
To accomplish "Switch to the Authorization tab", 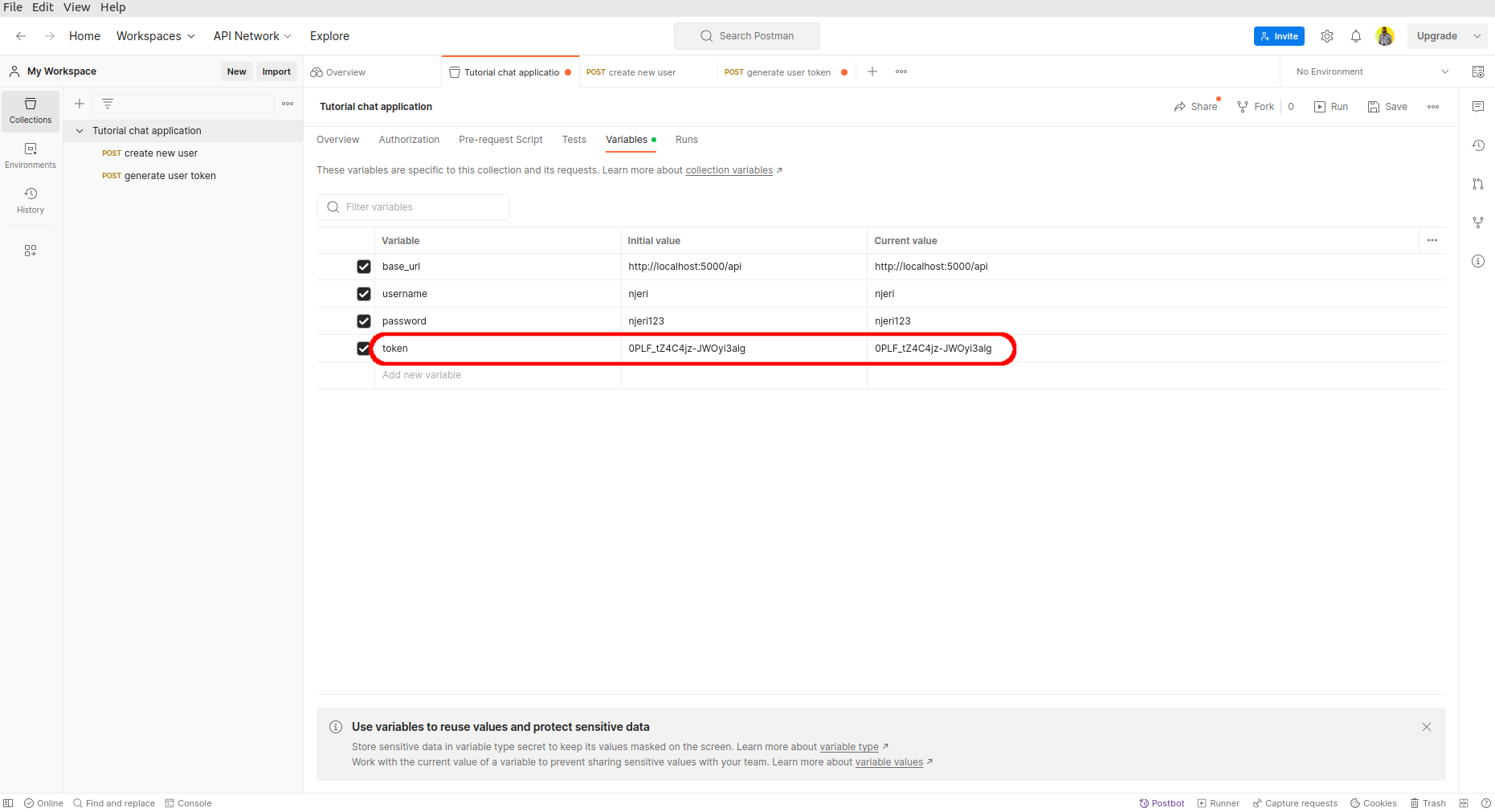I will pos(409,140).
